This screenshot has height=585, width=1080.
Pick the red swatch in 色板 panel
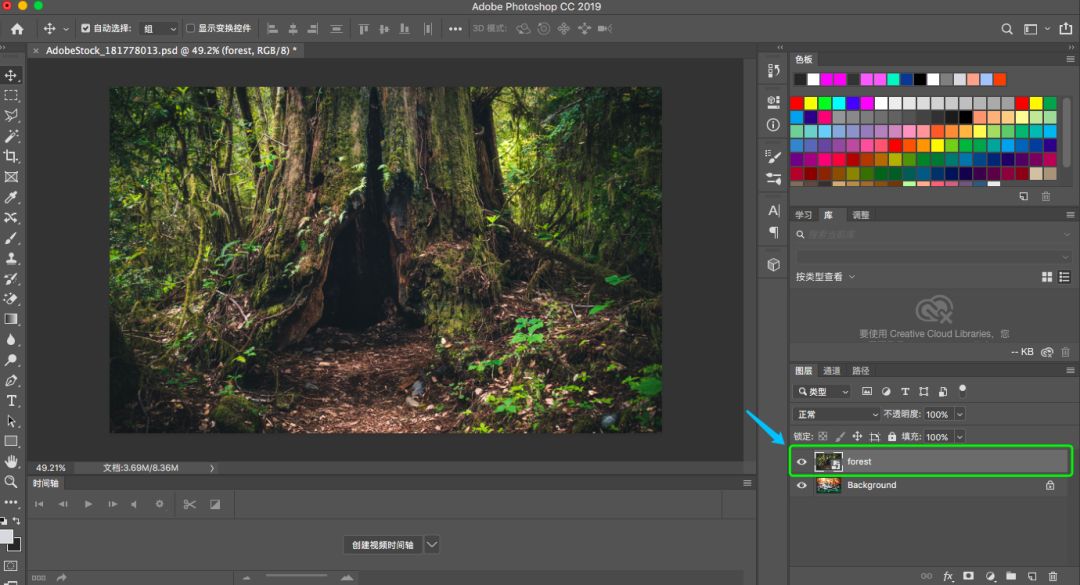(x=797, y=103)
